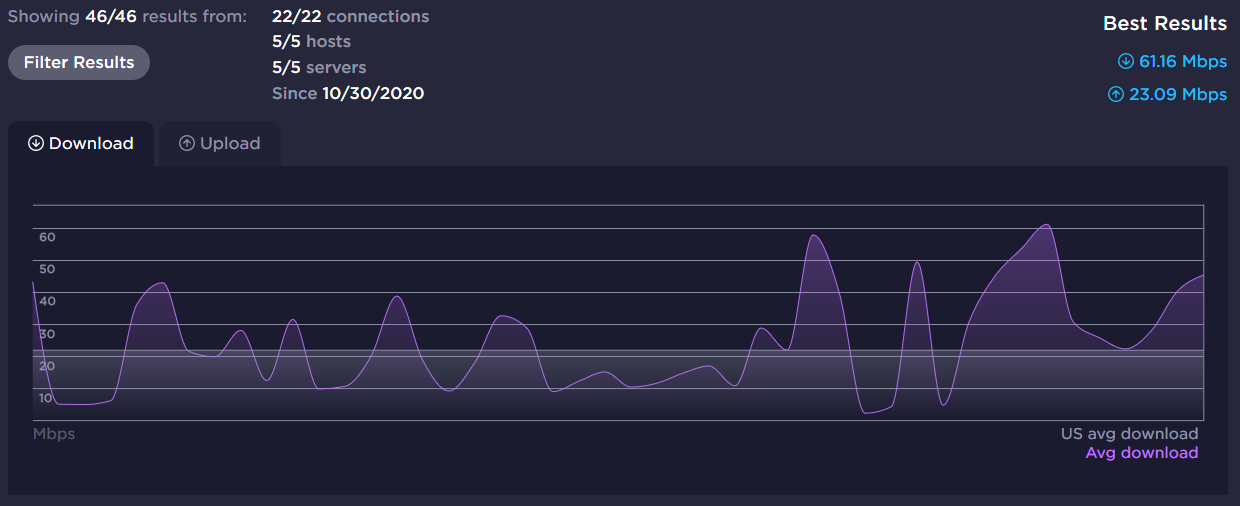Viewport: 1240px width, 506px height.
Task: Click the purple Avg download legend label
Action: pyautogui.click(x=1142, y=453)
